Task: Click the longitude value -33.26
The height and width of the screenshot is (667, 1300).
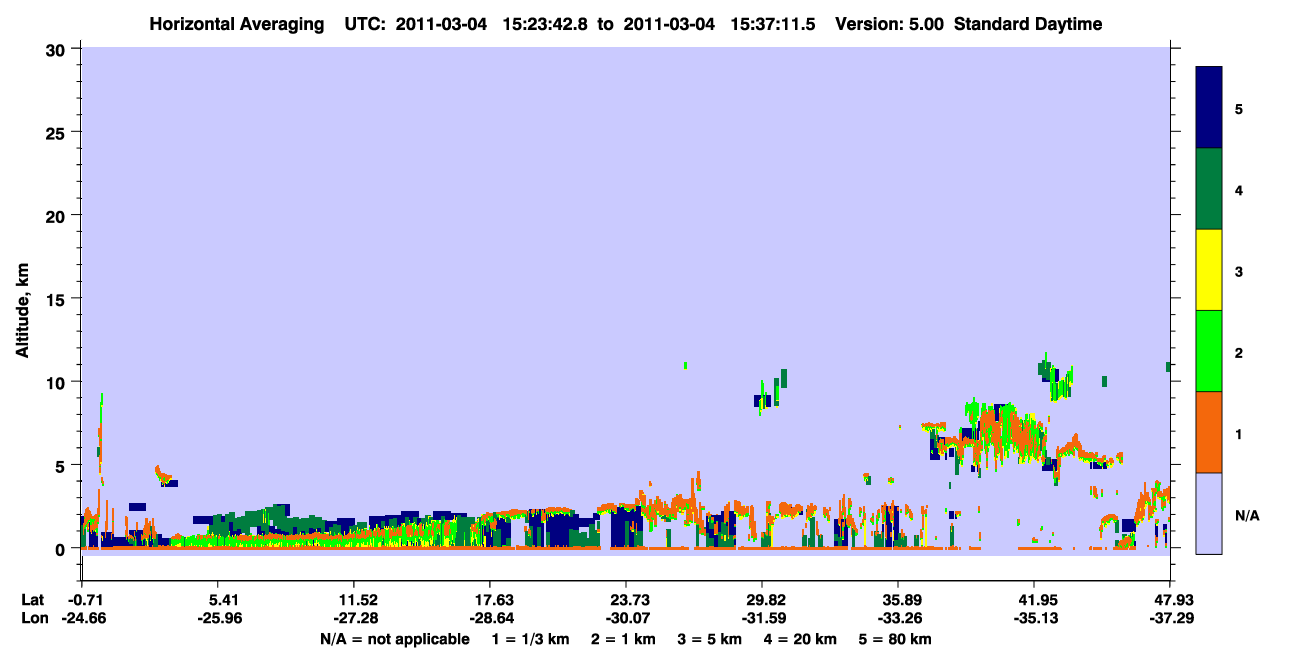Action: (x=898, y=618)
